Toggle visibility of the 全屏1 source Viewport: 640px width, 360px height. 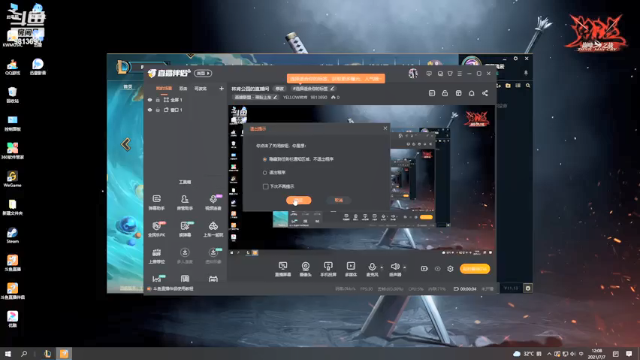point(150,100)
